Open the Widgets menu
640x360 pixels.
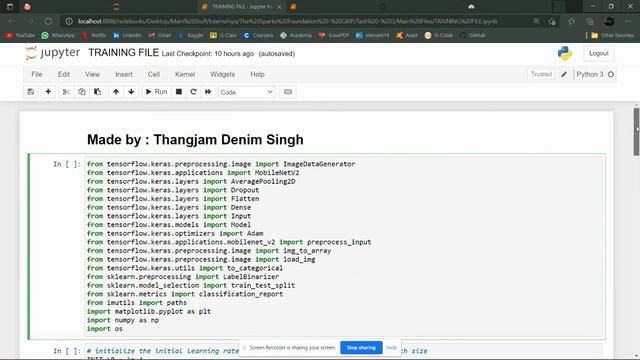pos(222,74)
